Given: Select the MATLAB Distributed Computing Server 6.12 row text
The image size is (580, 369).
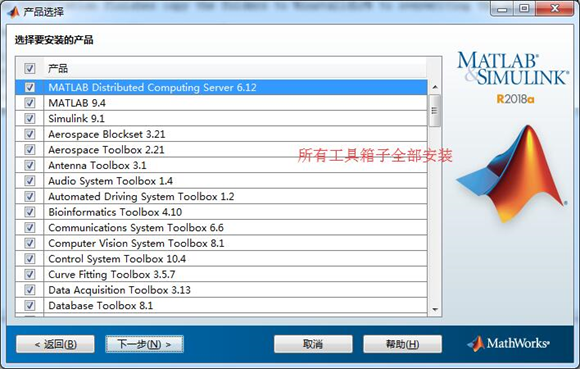Looking at the screenshot, I should 152,87.
